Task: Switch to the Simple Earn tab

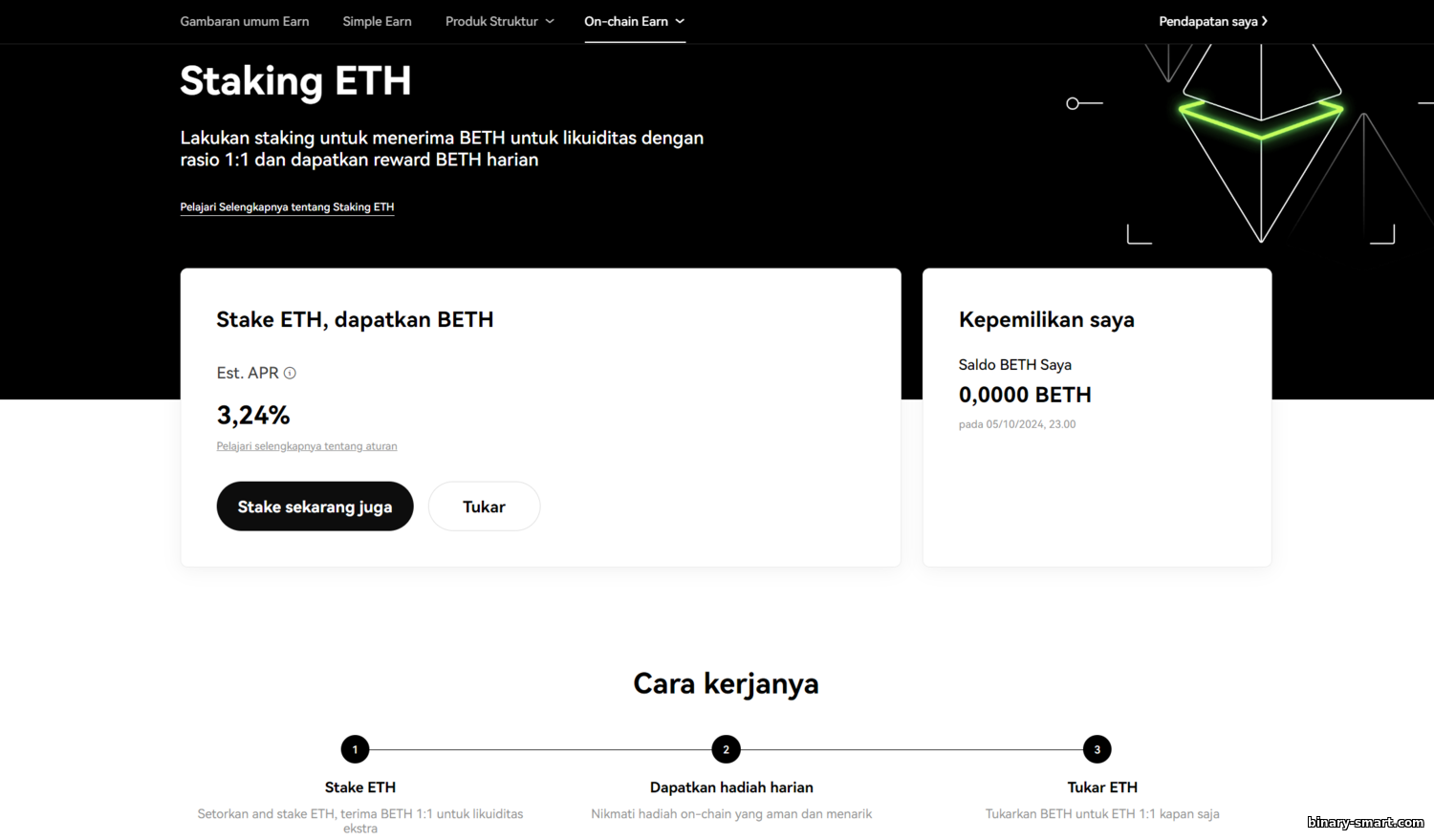Action: pos(377,21)
